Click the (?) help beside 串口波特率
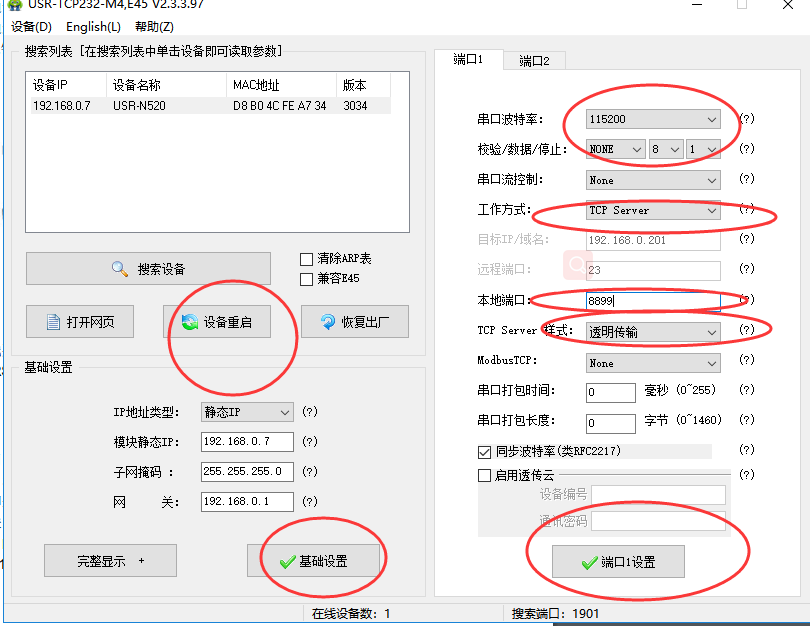The width and height of the screenshot is (810, 626). pyautogui.click(x=746, y=119)
